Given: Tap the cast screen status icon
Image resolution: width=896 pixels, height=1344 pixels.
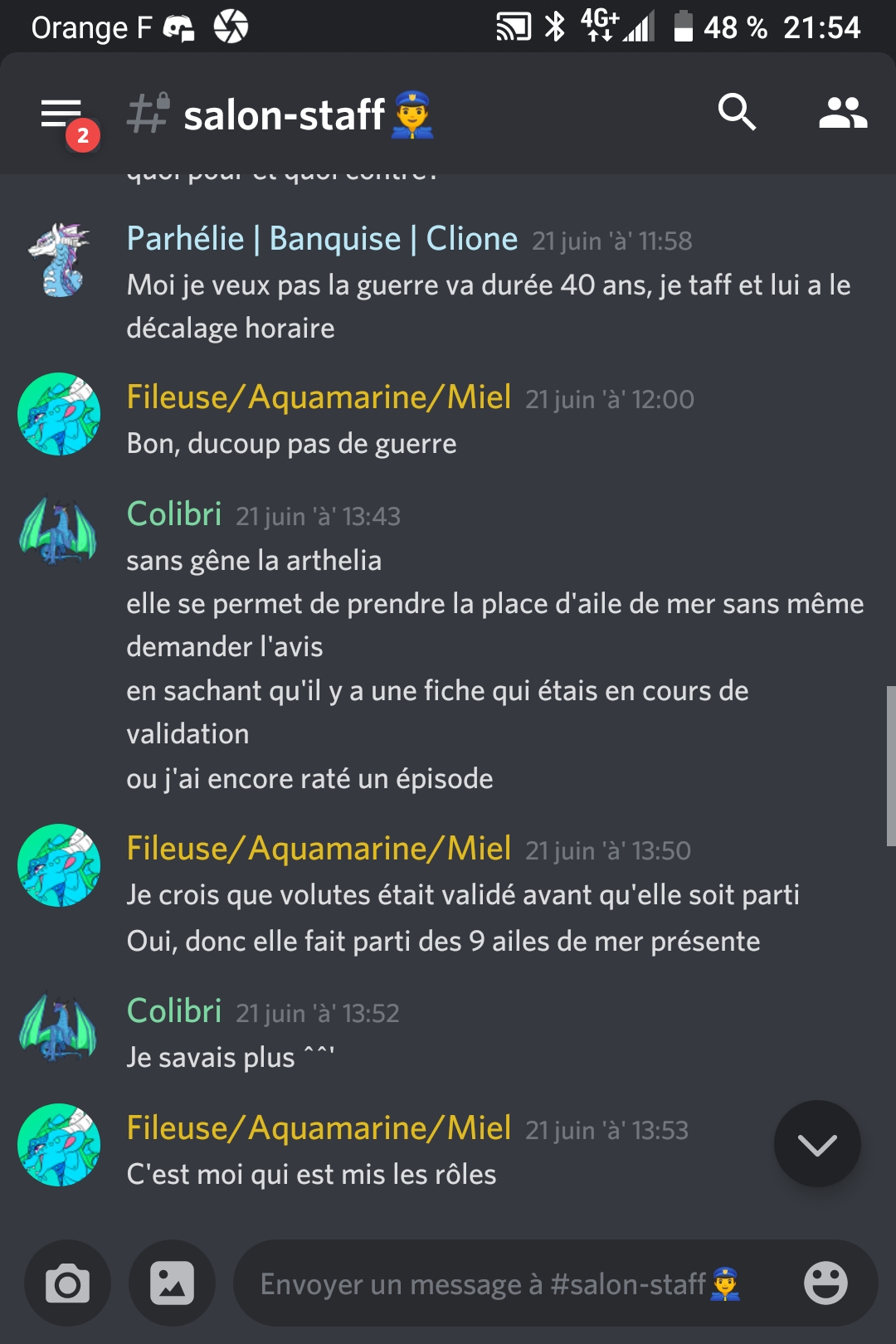Looking at the screenshot, I should [x=514, y=27].
